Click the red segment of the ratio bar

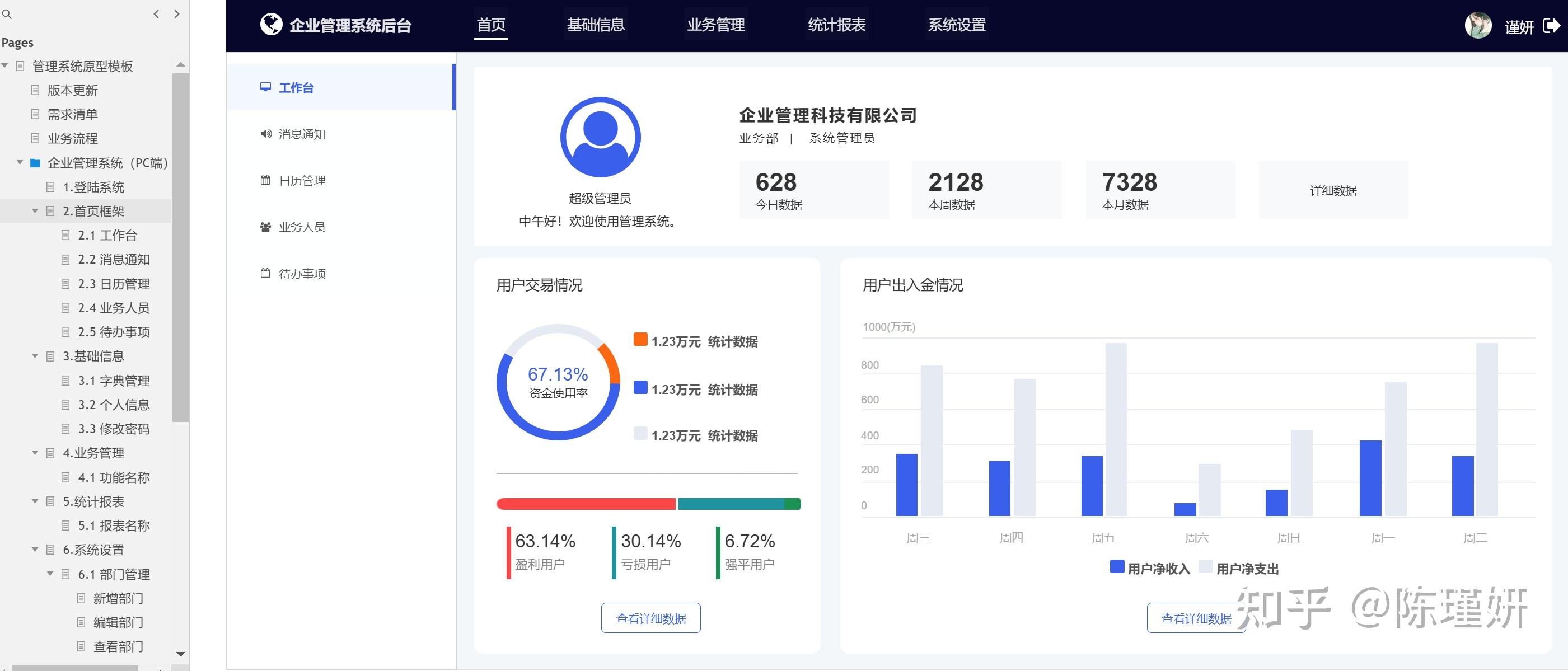pyautogui.click(x=586, y=504)
